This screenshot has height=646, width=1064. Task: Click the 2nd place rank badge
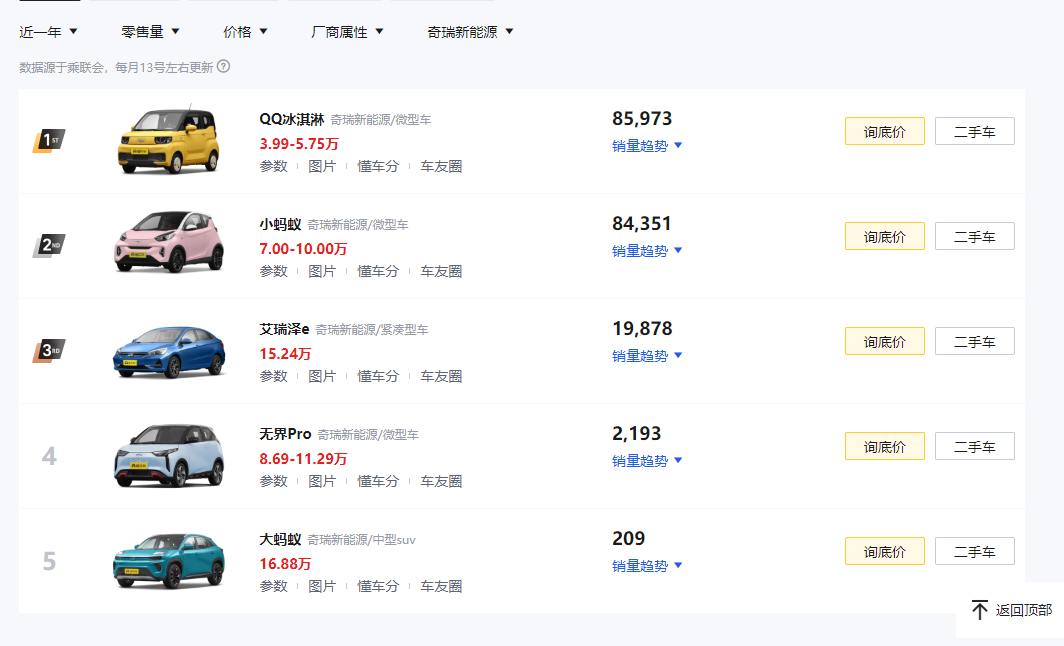[48, 246]
